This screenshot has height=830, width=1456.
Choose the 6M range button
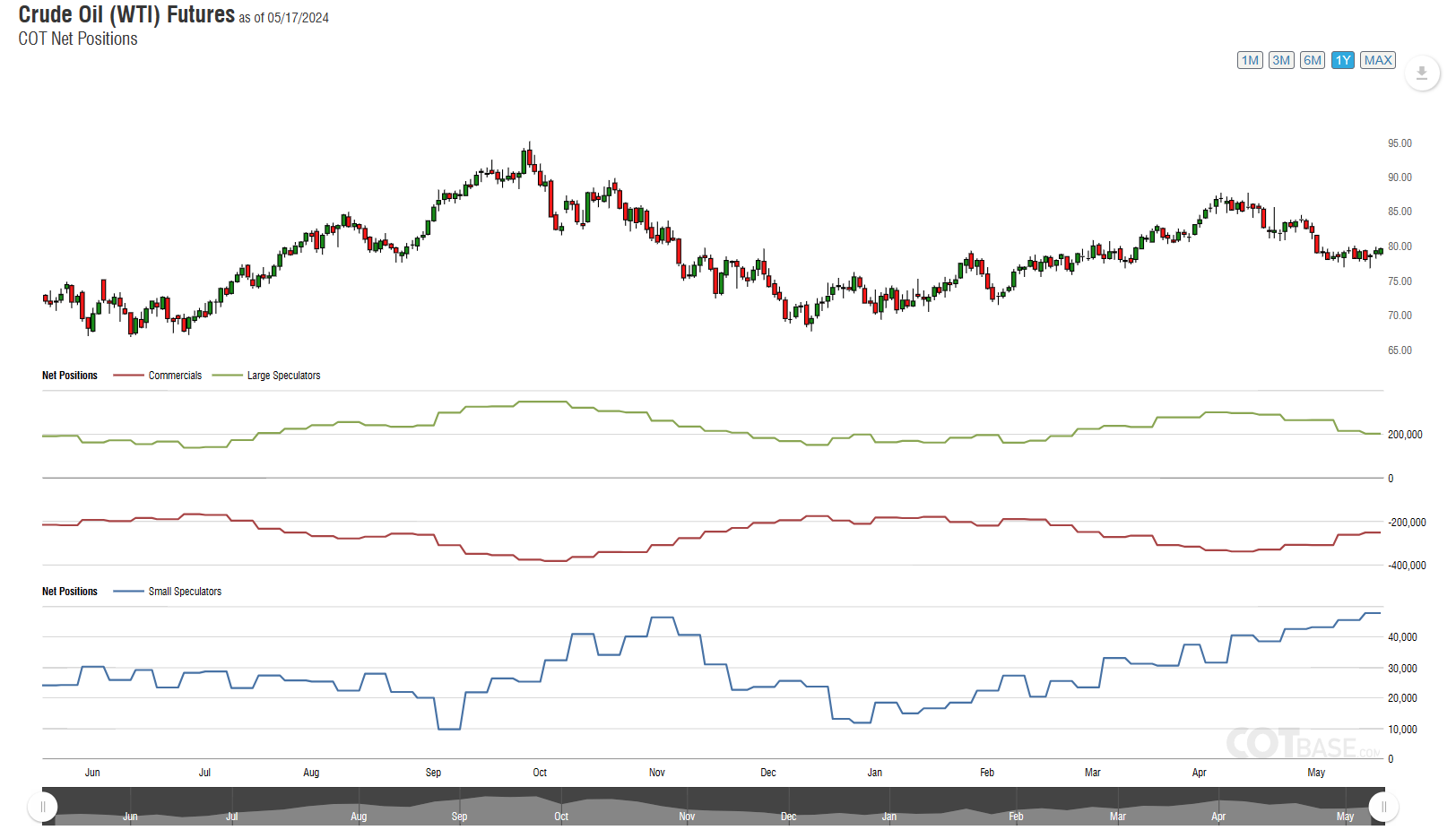[1313, 60]
